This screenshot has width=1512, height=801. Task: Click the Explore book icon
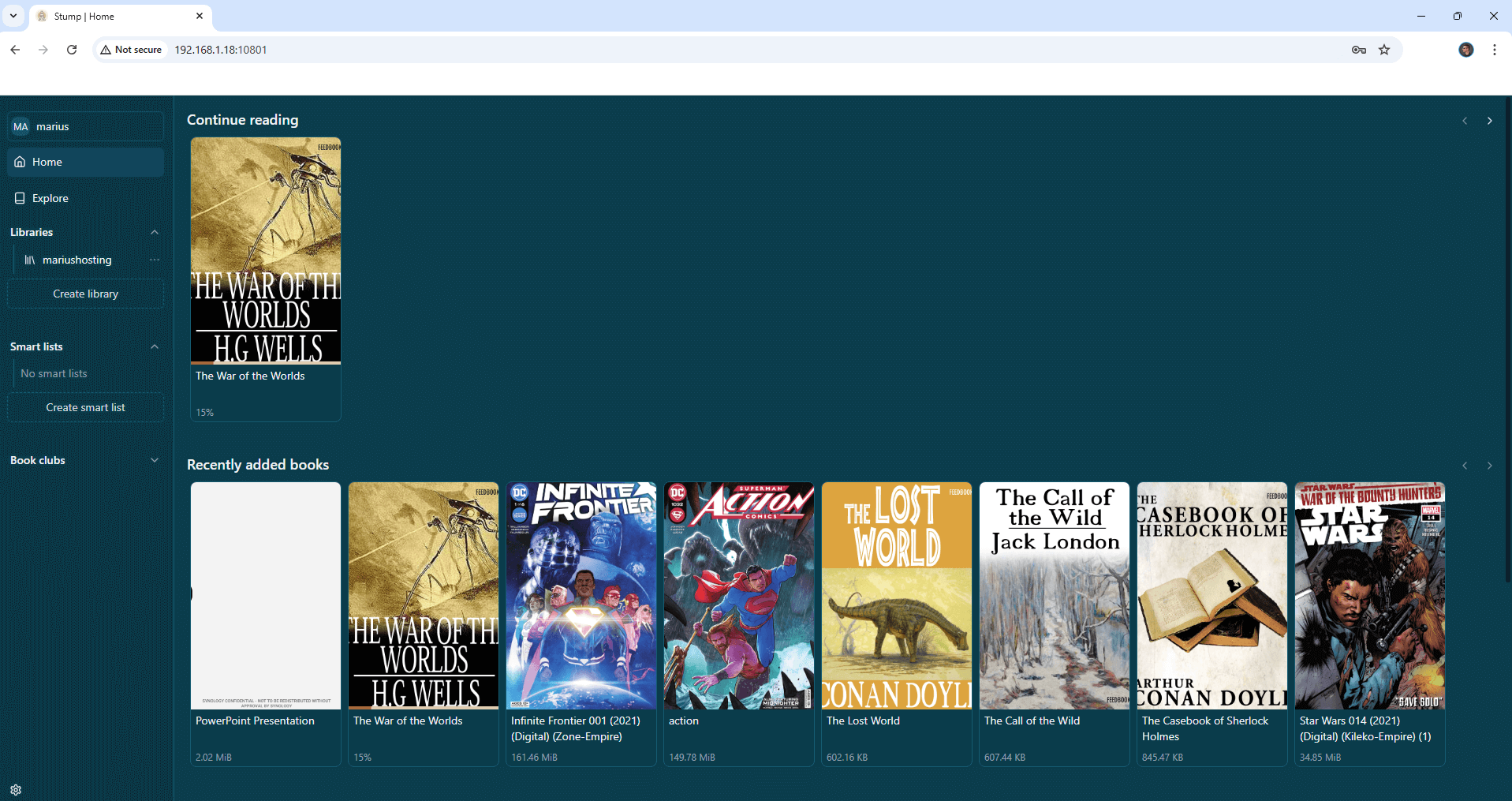(x=20, y=198)
